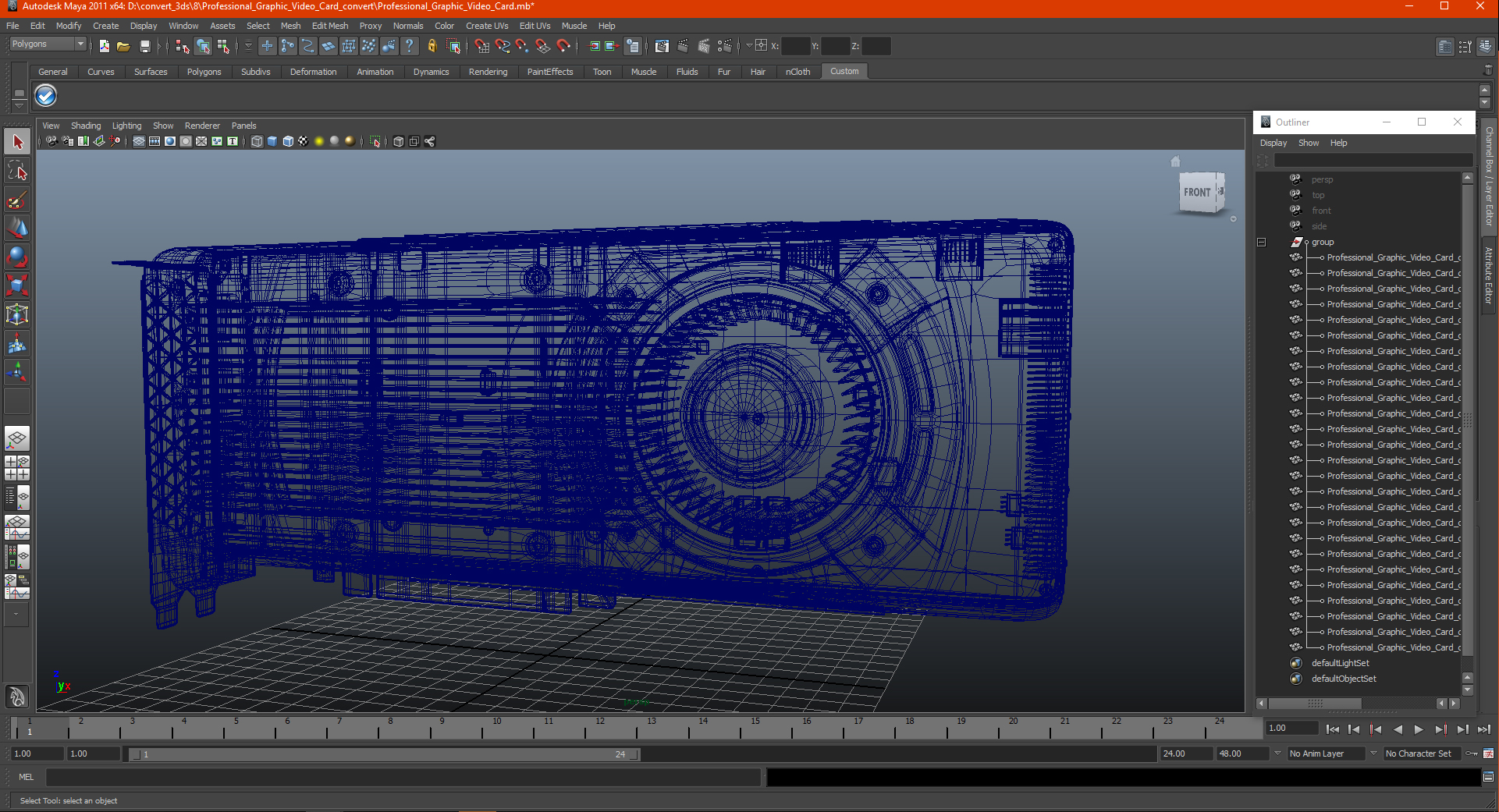Pick the Scale tool in toolbox

click(17, 285)
